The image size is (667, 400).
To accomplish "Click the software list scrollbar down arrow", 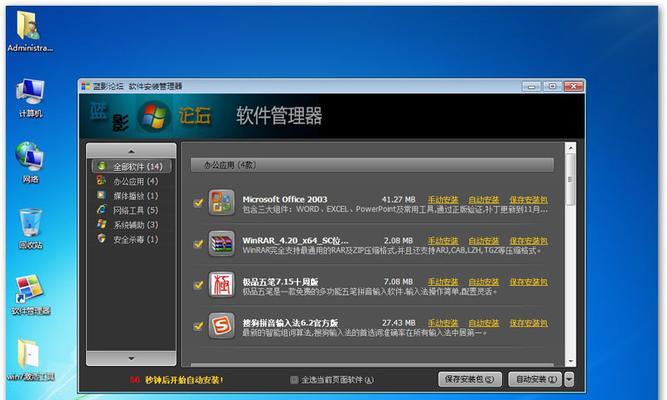I will [570, 361].
